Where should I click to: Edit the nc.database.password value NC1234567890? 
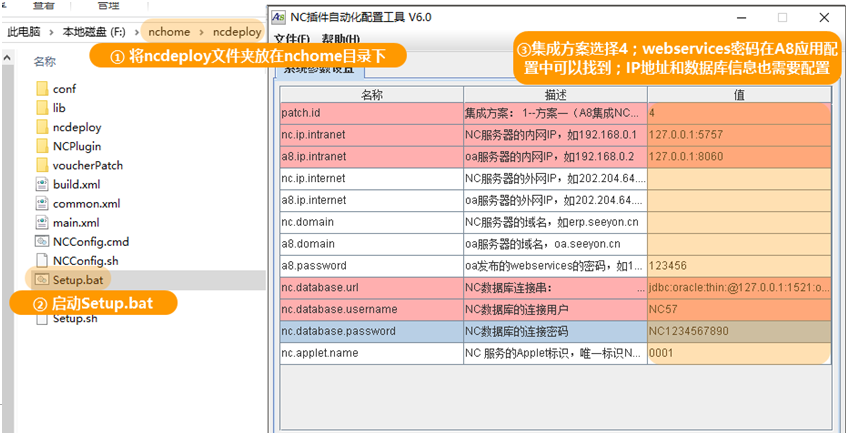pyautogui.click(x=739, y=331)
